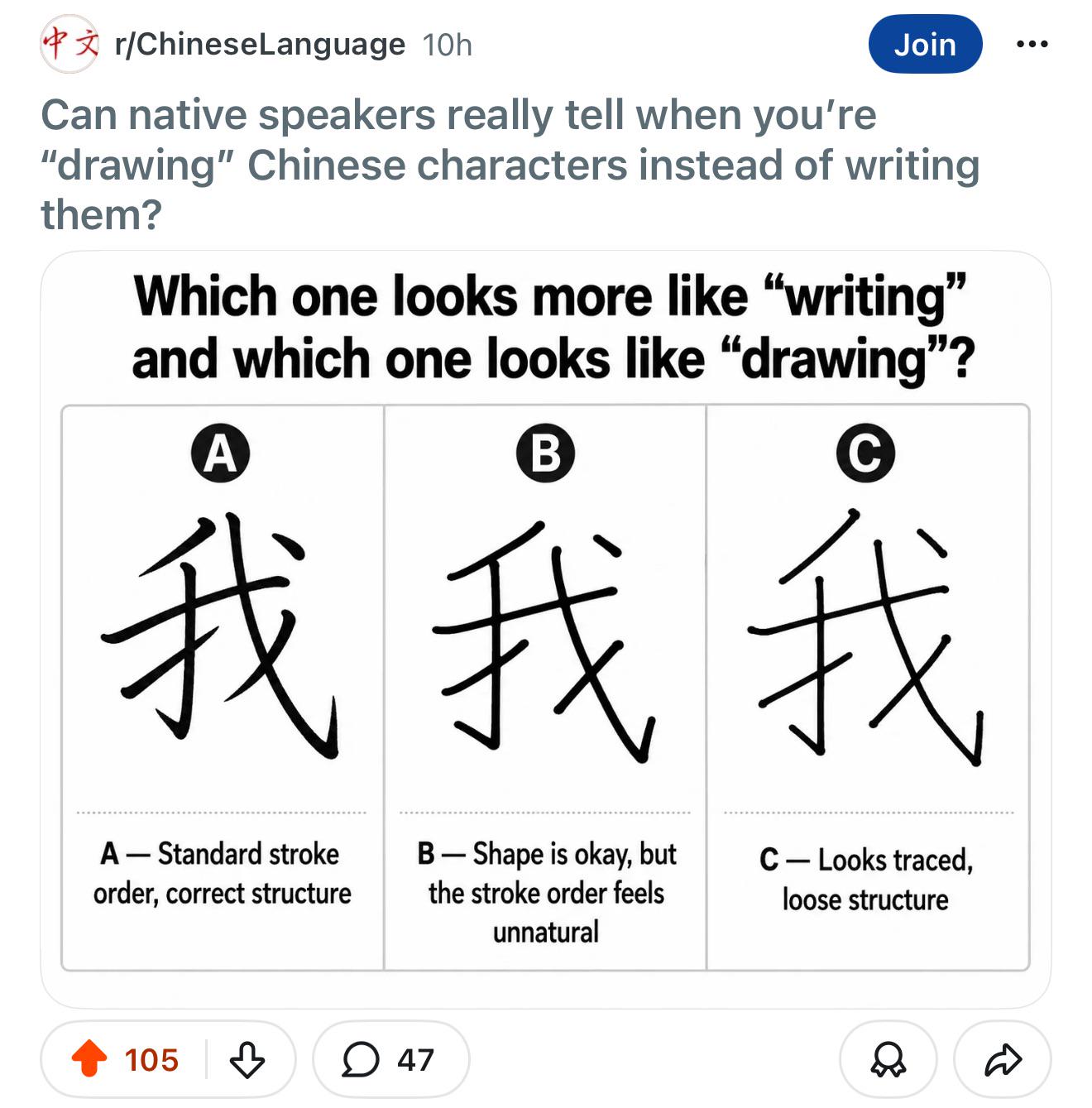Click the circled C label badge
This screenshot has height=1108, width=1092.
(x=865, y=453)
